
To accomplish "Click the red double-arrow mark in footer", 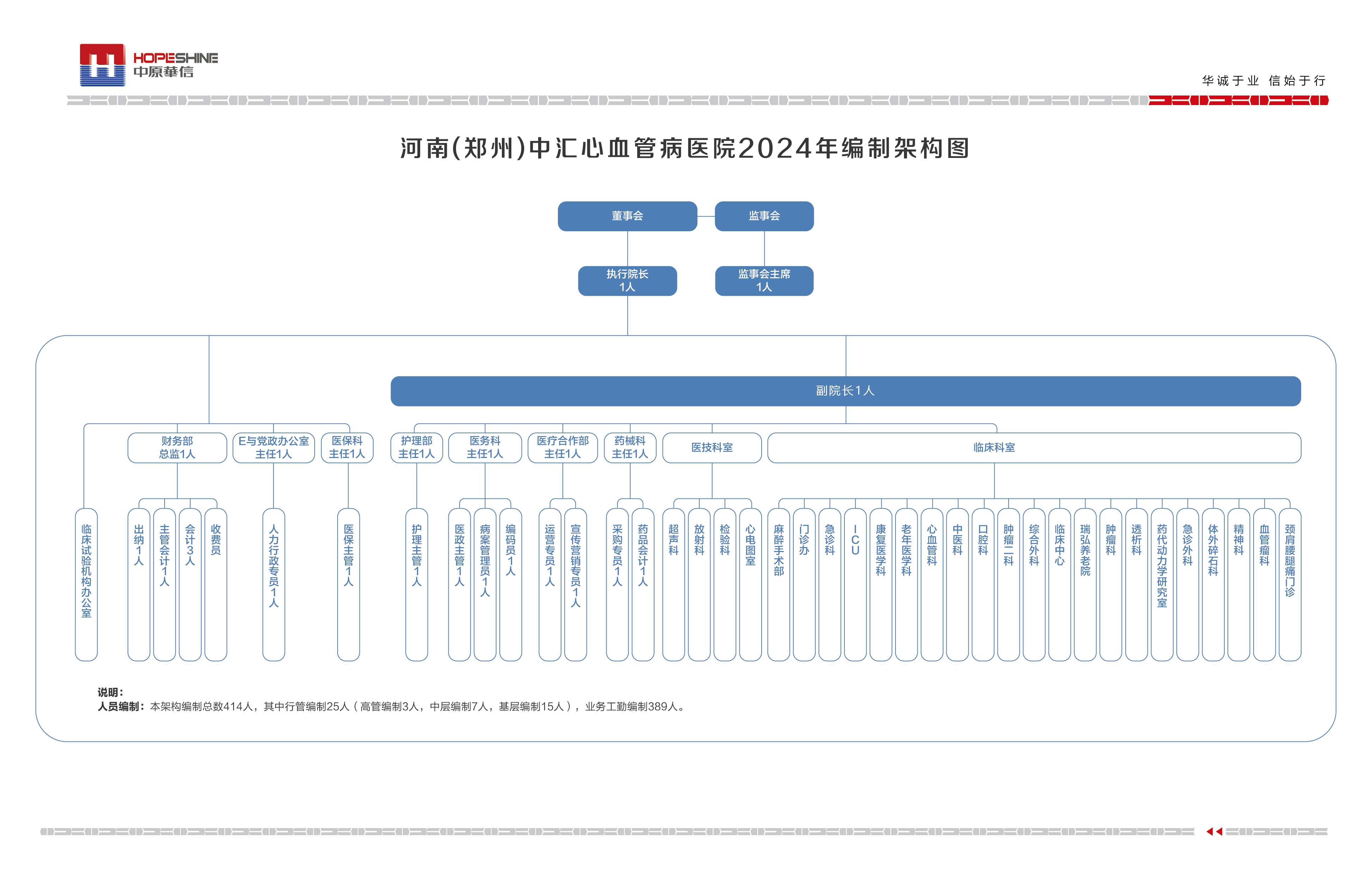I will [x=1214, y=832].
